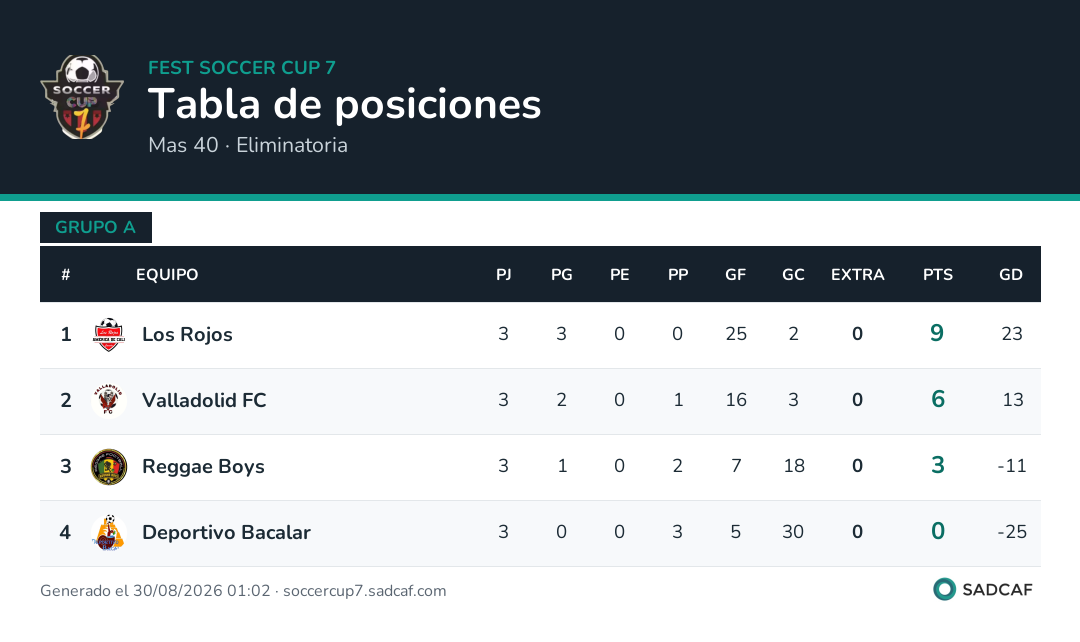Screen dimensions: 1080x642
Task: Click the Tabla de posiciones heading
Action: 344,105
